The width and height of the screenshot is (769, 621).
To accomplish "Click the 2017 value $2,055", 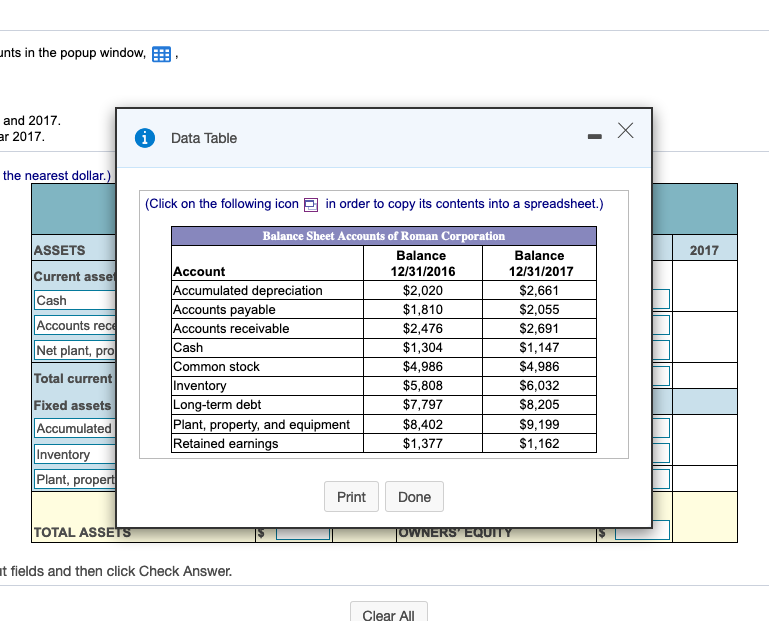I will point(539,310).
